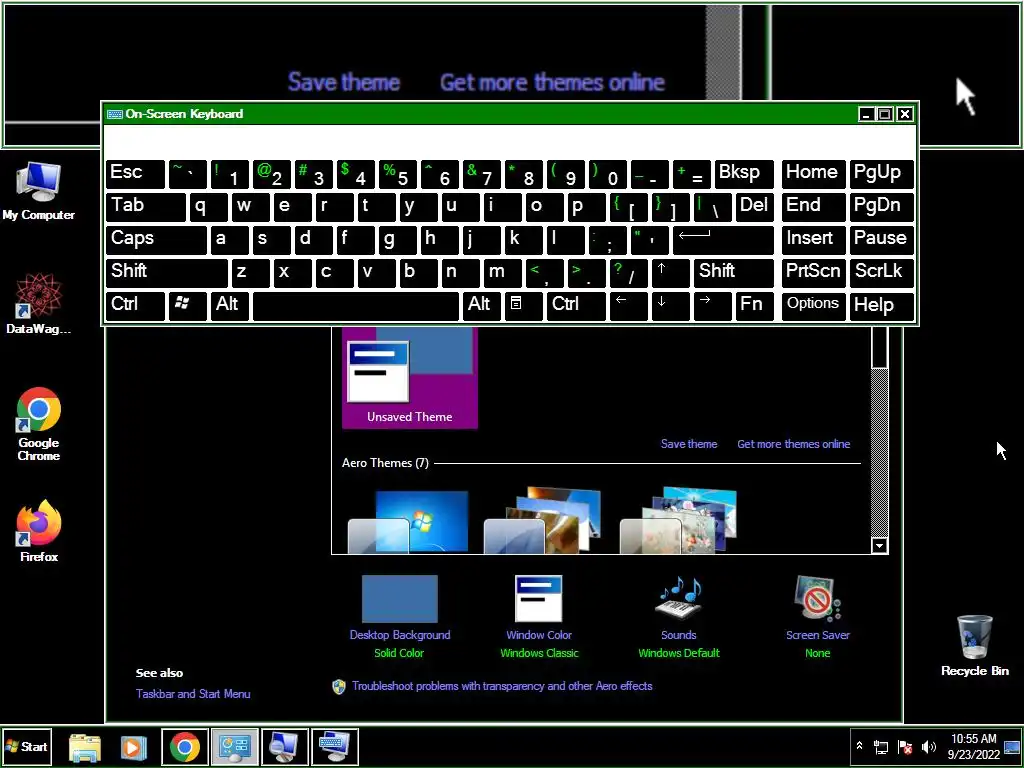Switch to Personalization Control Panel taskbar button
This screenshot has width=1024, height=768.
pyautogui.click(x=235, y=747)
